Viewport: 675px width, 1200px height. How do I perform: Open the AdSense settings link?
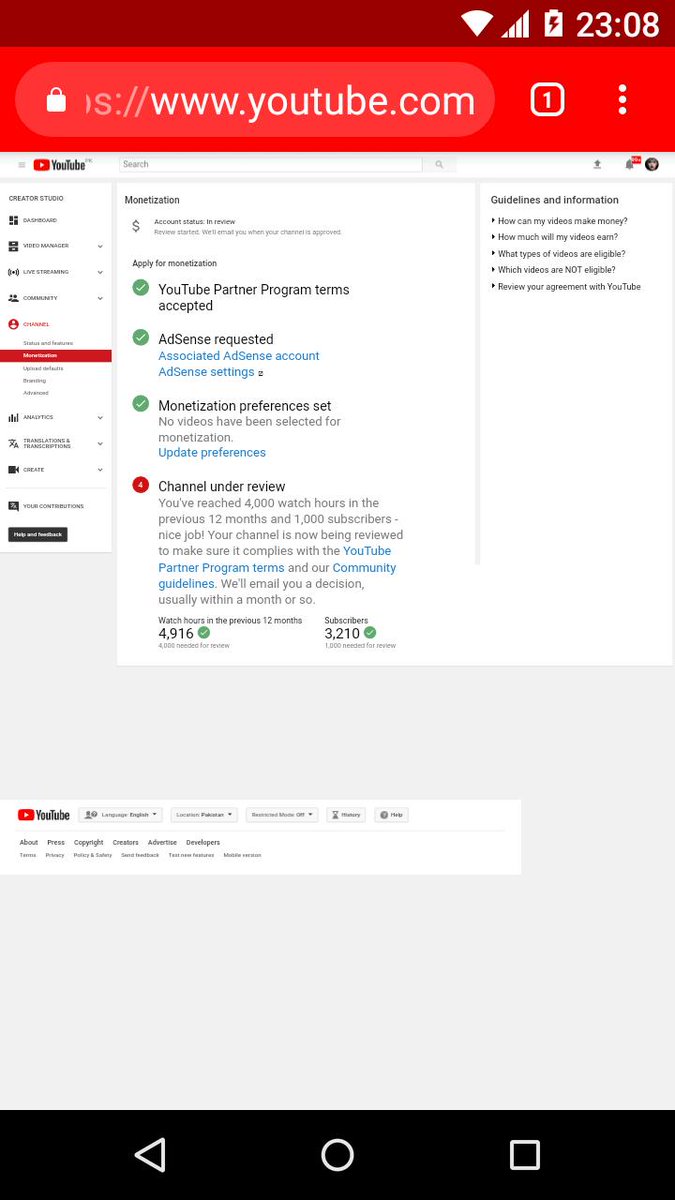206,372
